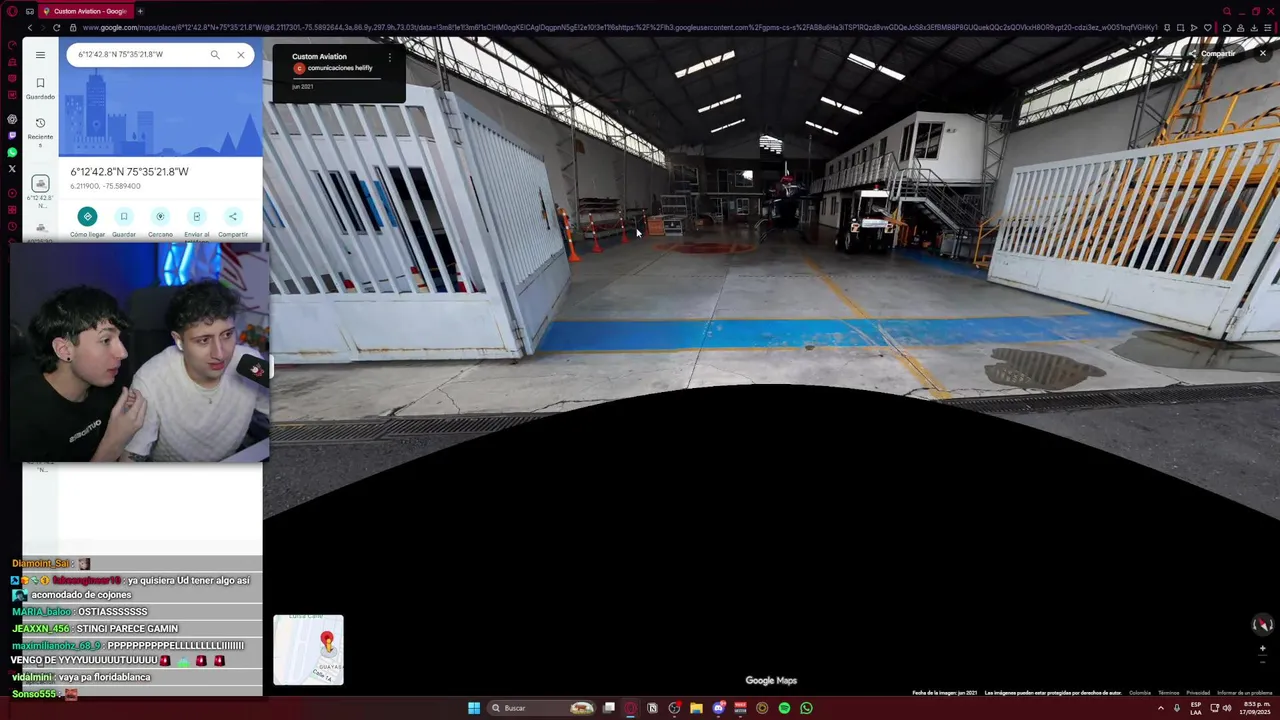
Task: Open Opera menu logo at top-left
Action: click(12, 11)
